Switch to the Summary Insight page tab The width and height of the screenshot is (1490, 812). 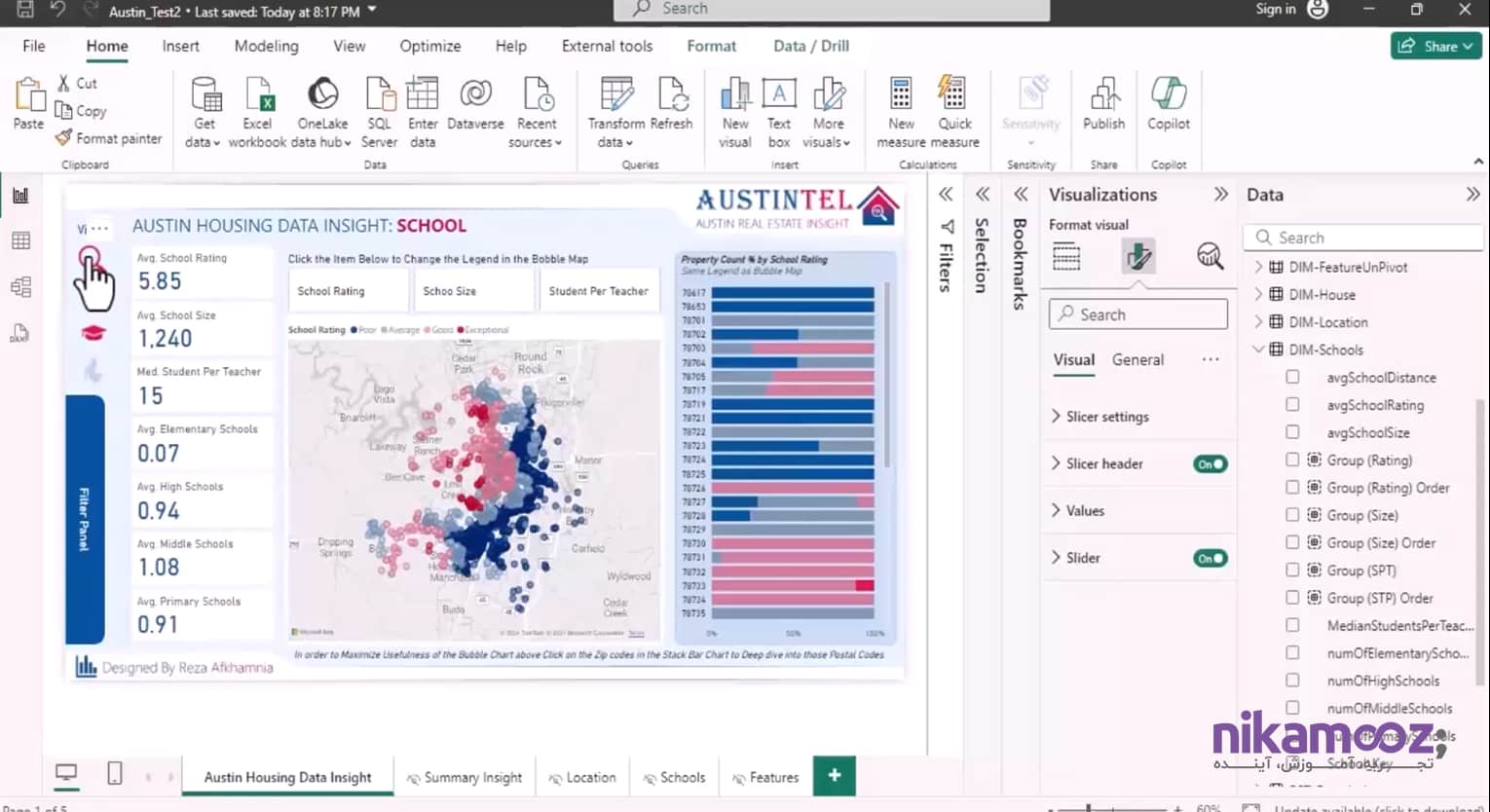pos(472,778)
